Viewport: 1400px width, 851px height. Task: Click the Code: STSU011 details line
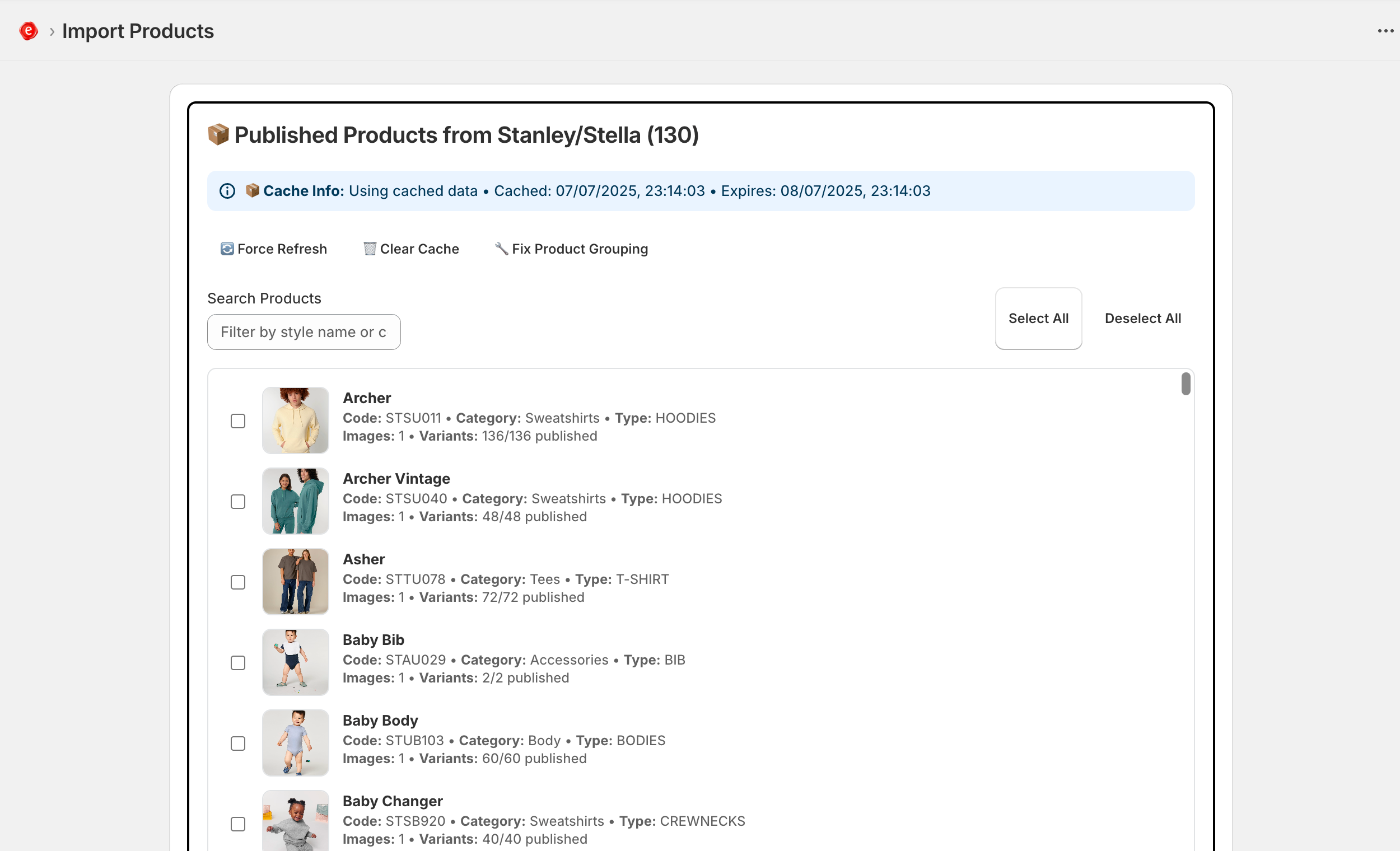point(529,418)
